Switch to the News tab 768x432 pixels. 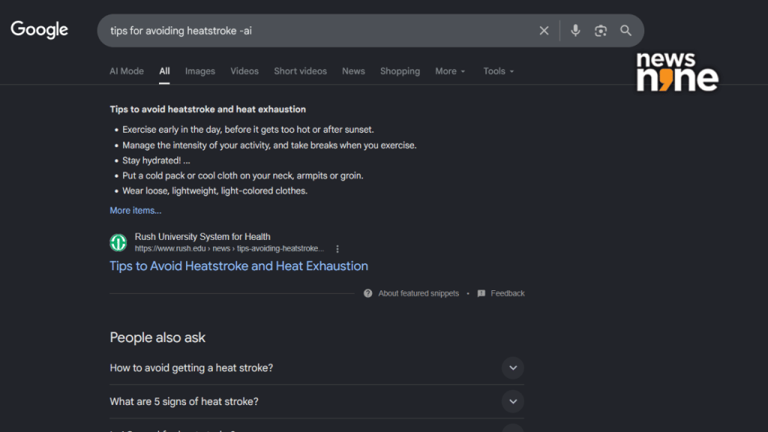(x=353, y=71)
